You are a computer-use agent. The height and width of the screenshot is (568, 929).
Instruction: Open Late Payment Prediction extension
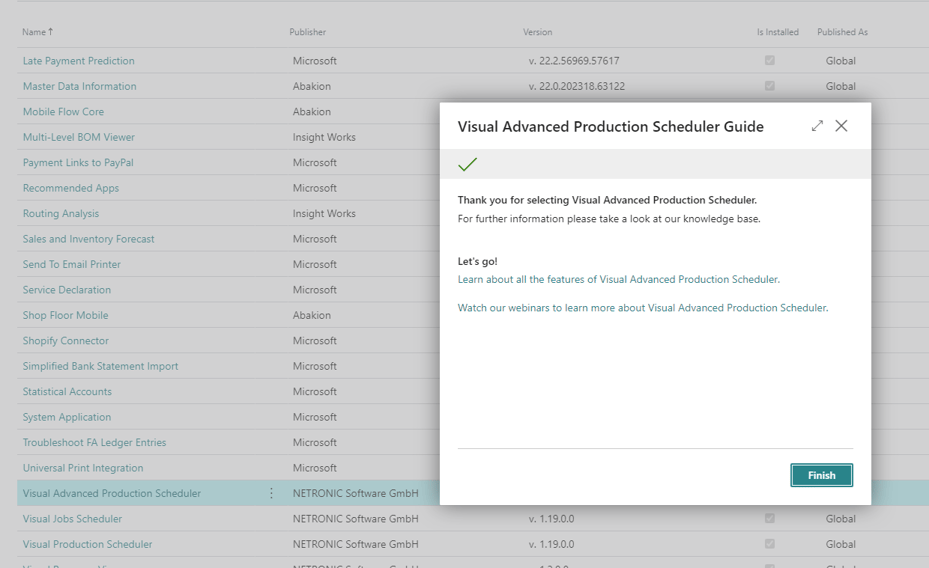[79, 61]
